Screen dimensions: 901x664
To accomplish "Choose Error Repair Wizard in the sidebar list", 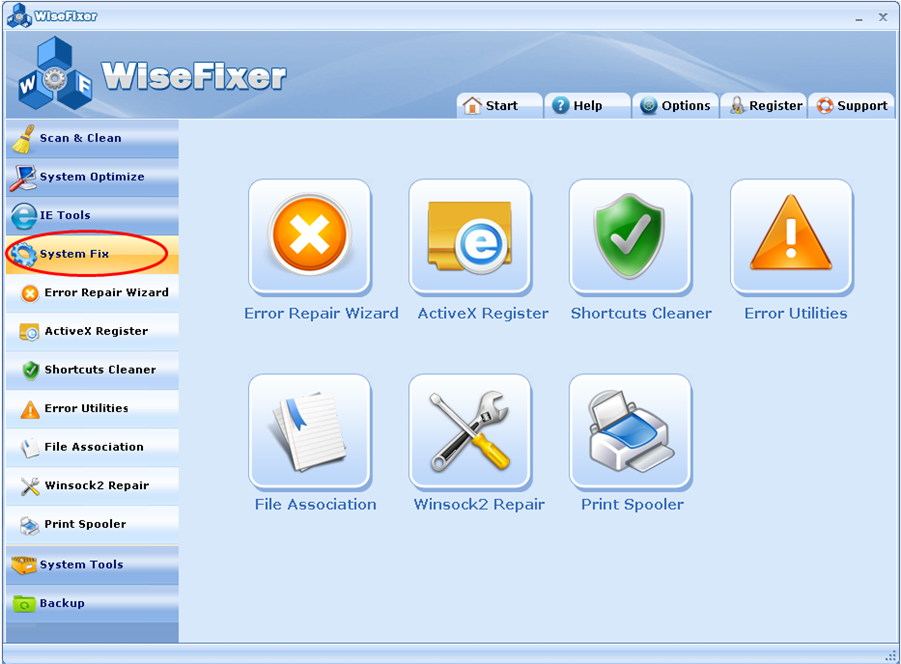I will coord(93,293).
